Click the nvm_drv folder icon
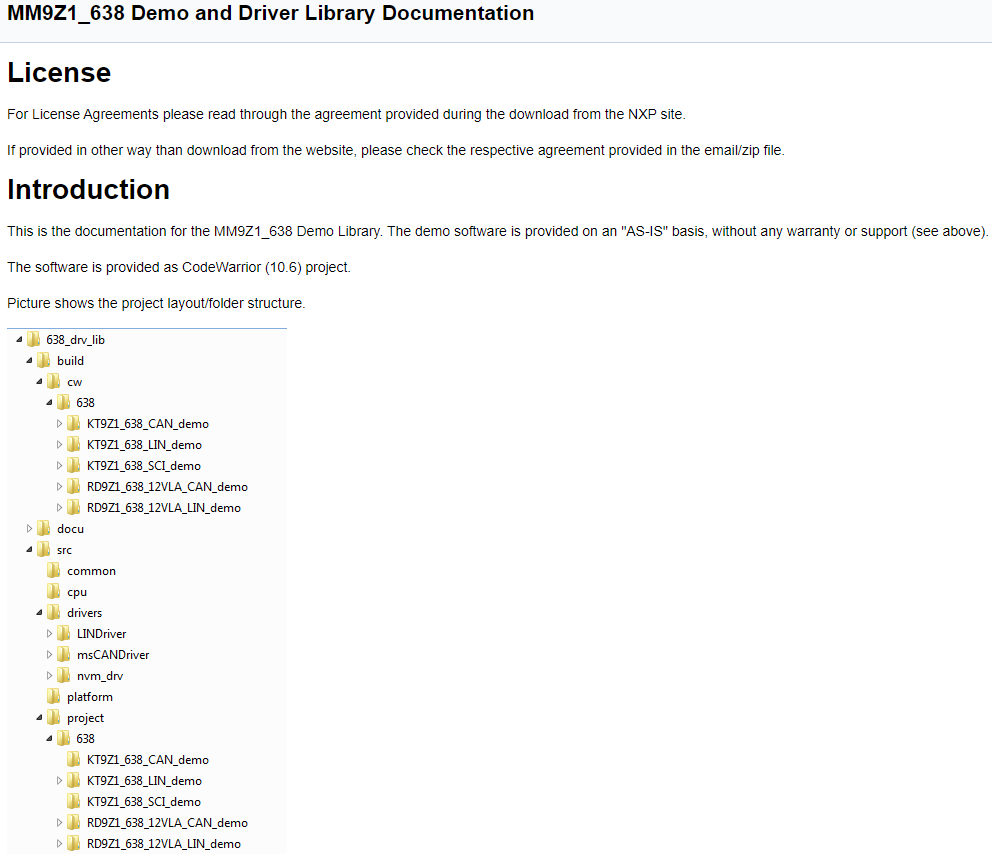This screenshot has height=856, width=992. pyautogui.click(x=64, y=676)
